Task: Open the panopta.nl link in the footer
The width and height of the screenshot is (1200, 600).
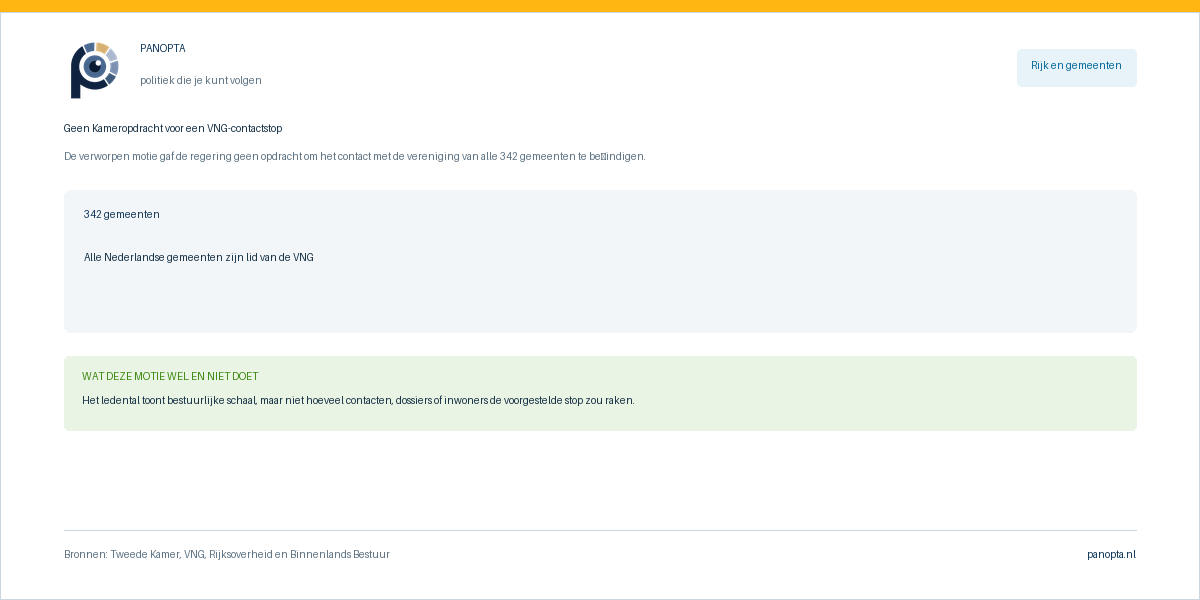Action: tap(1112, 554)
